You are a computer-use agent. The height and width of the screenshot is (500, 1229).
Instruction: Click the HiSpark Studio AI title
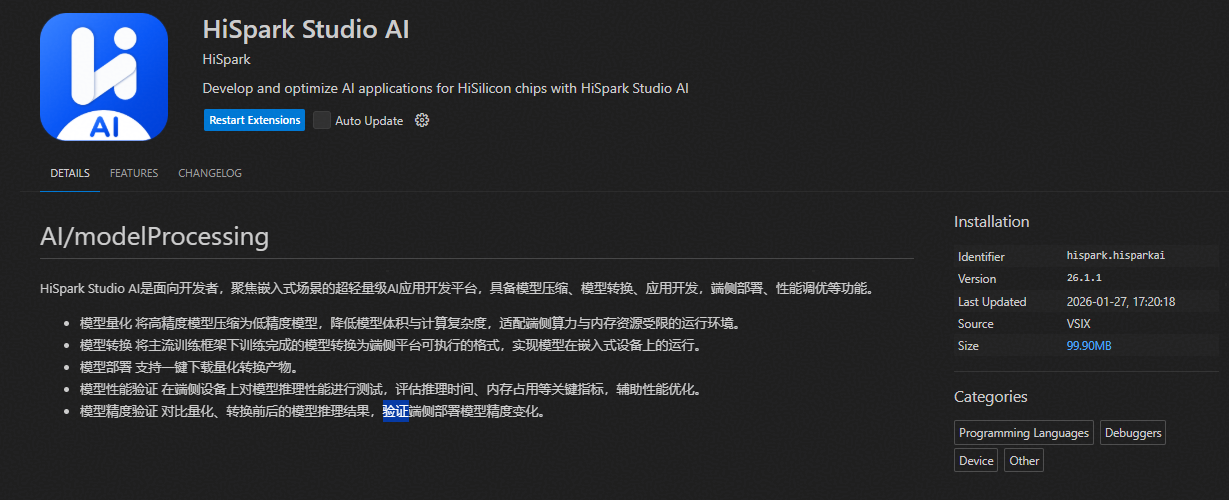306,29
